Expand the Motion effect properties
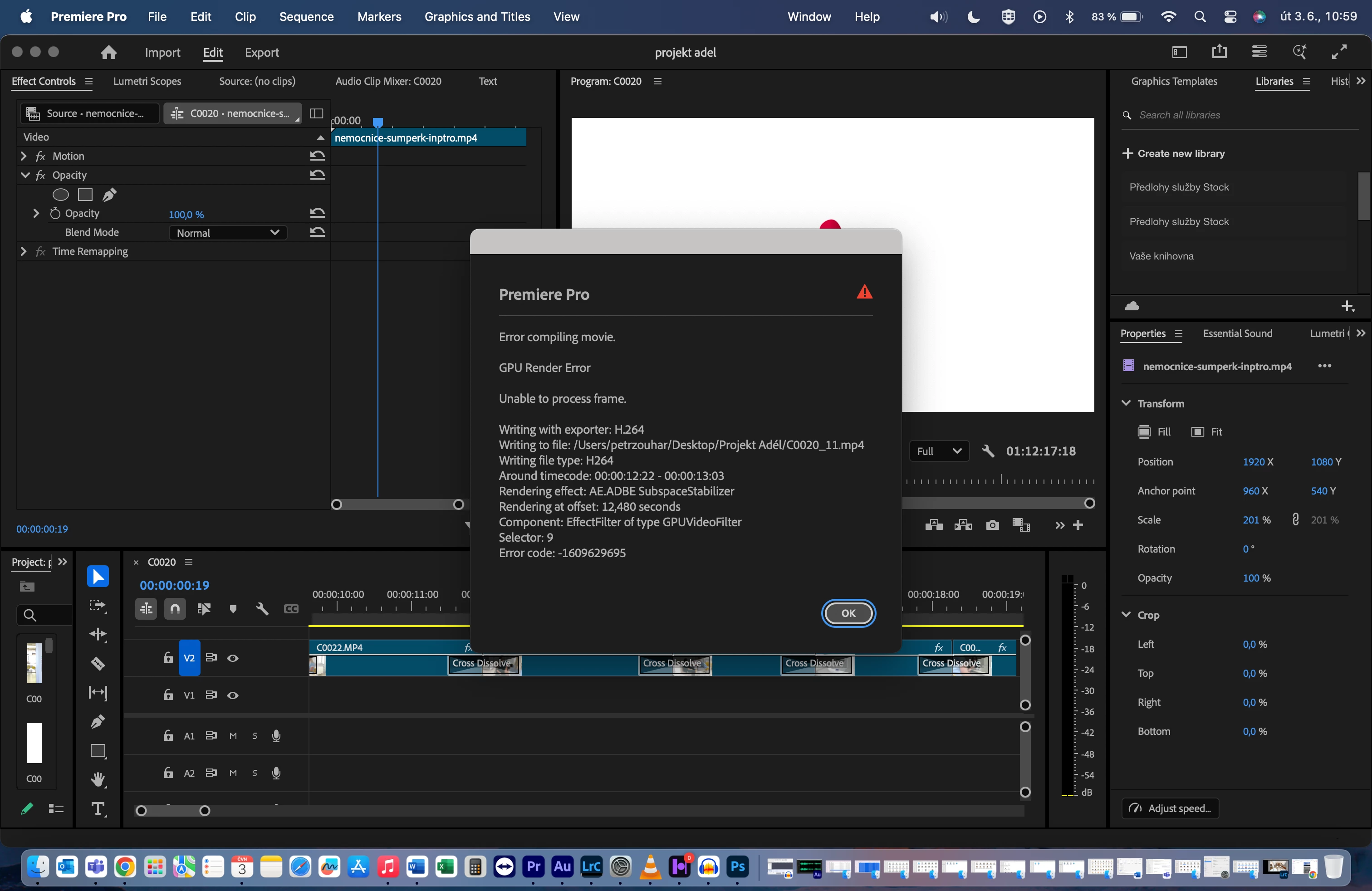This screenshot has height=891, width=1372. coord(24,156)
